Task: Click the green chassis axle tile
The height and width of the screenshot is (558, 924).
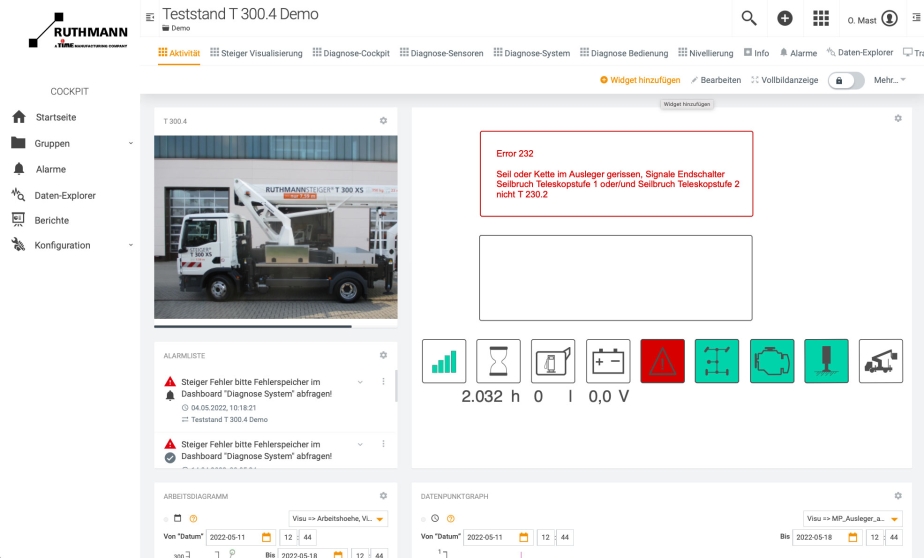Action: click(717, 361)
